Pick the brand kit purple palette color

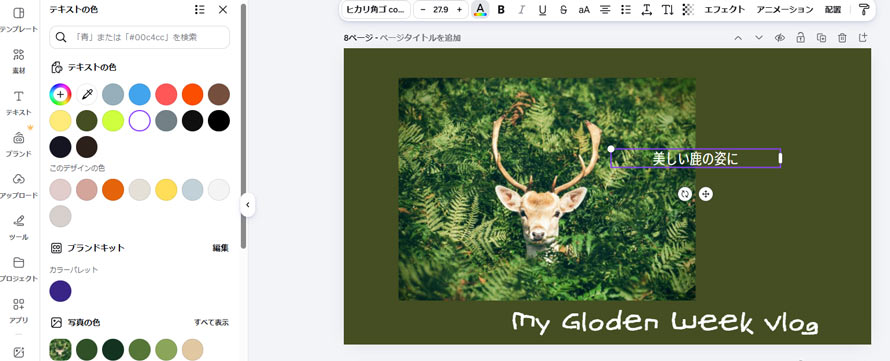point(60,291)
